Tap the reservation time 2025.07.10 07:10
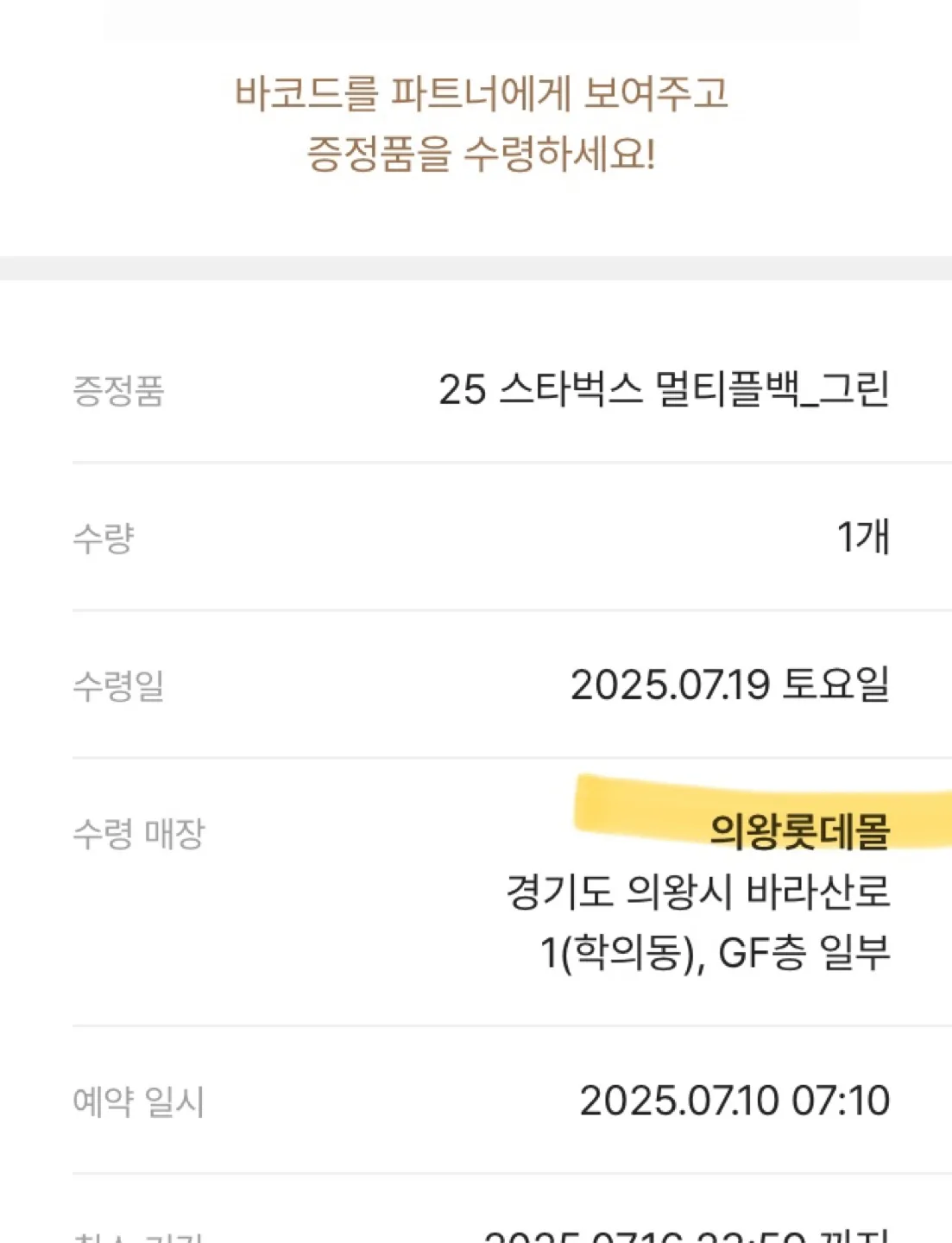Screen dimensions: 952x1243 tap(734, 1101)
